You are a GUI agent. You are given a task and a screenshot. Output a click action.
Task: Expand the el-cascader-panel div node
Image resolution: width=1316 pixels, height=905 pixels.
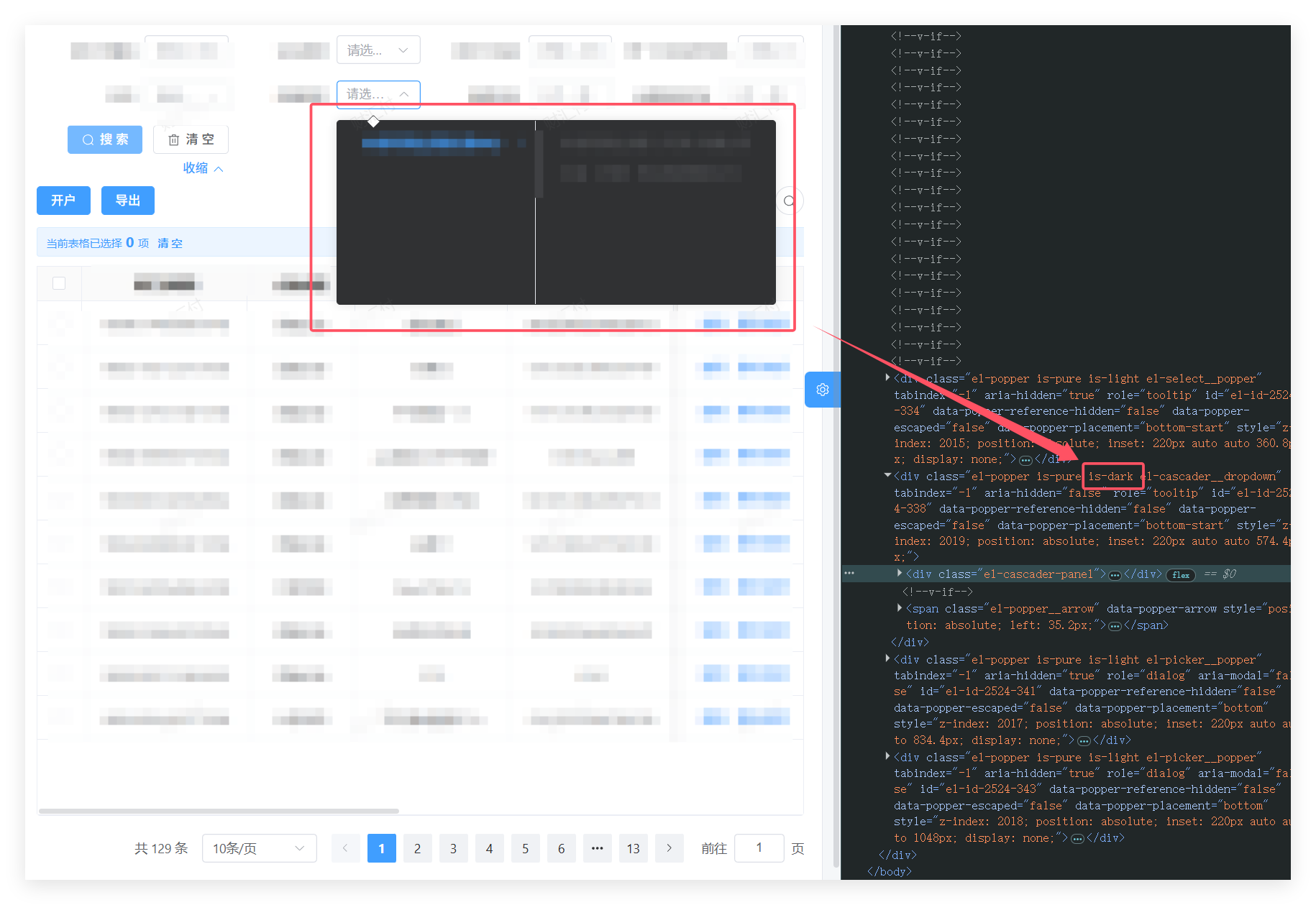pos(900,574)
